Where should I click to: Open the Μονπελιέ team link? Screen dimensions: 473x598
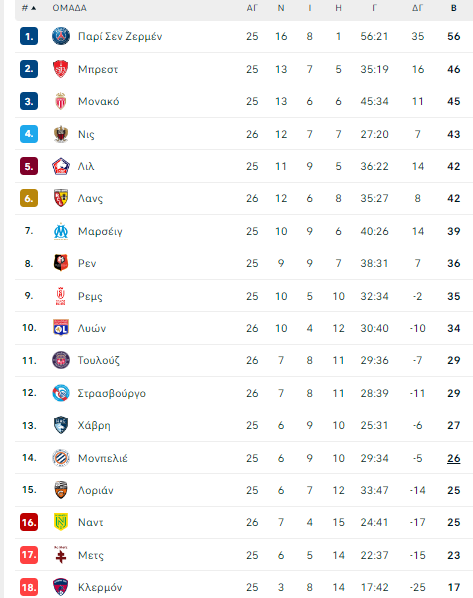103,458
